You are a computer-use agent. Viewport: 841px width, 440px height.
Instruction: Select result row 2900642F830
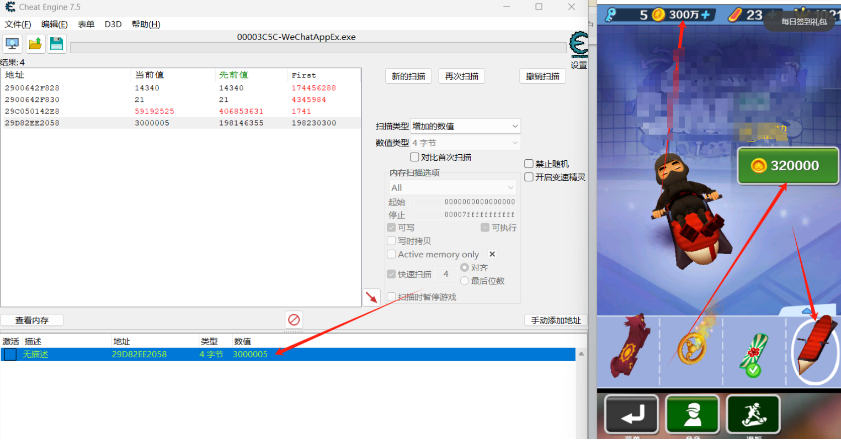[181, 99]
